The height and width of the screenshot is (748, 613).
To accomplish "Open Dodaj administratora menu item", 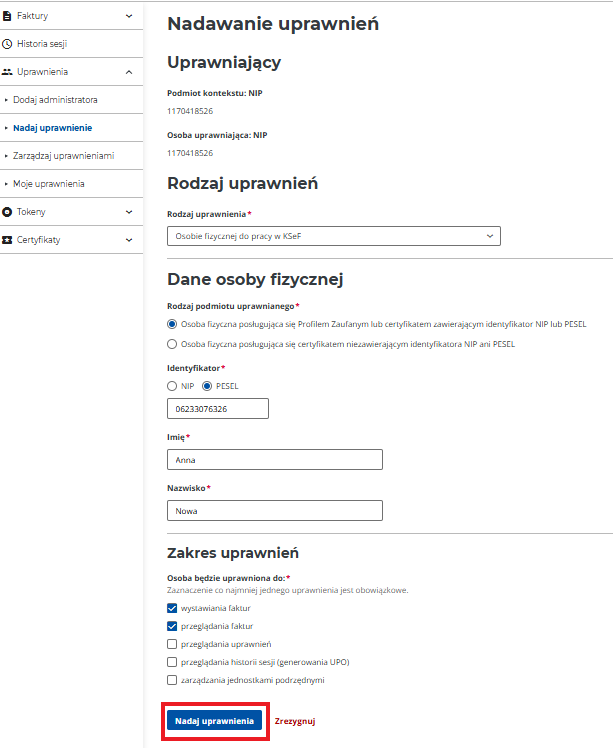I will click(x=55, y=100).
